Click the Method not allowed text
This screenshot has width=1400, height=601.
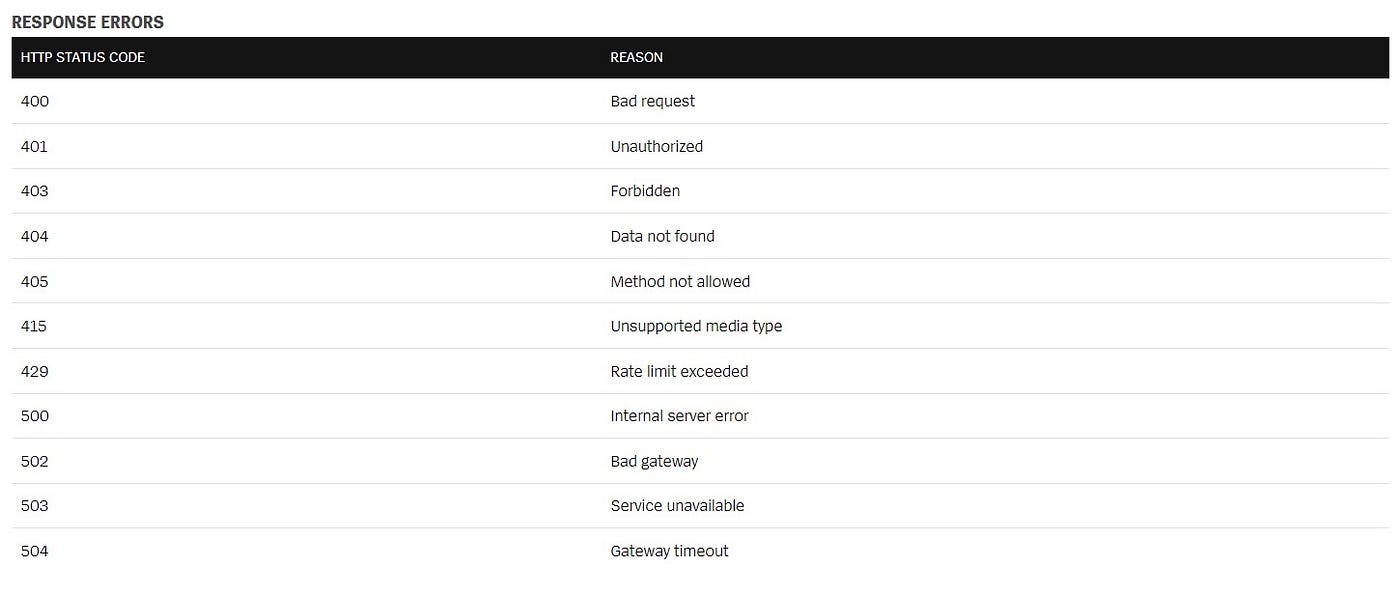680,281
